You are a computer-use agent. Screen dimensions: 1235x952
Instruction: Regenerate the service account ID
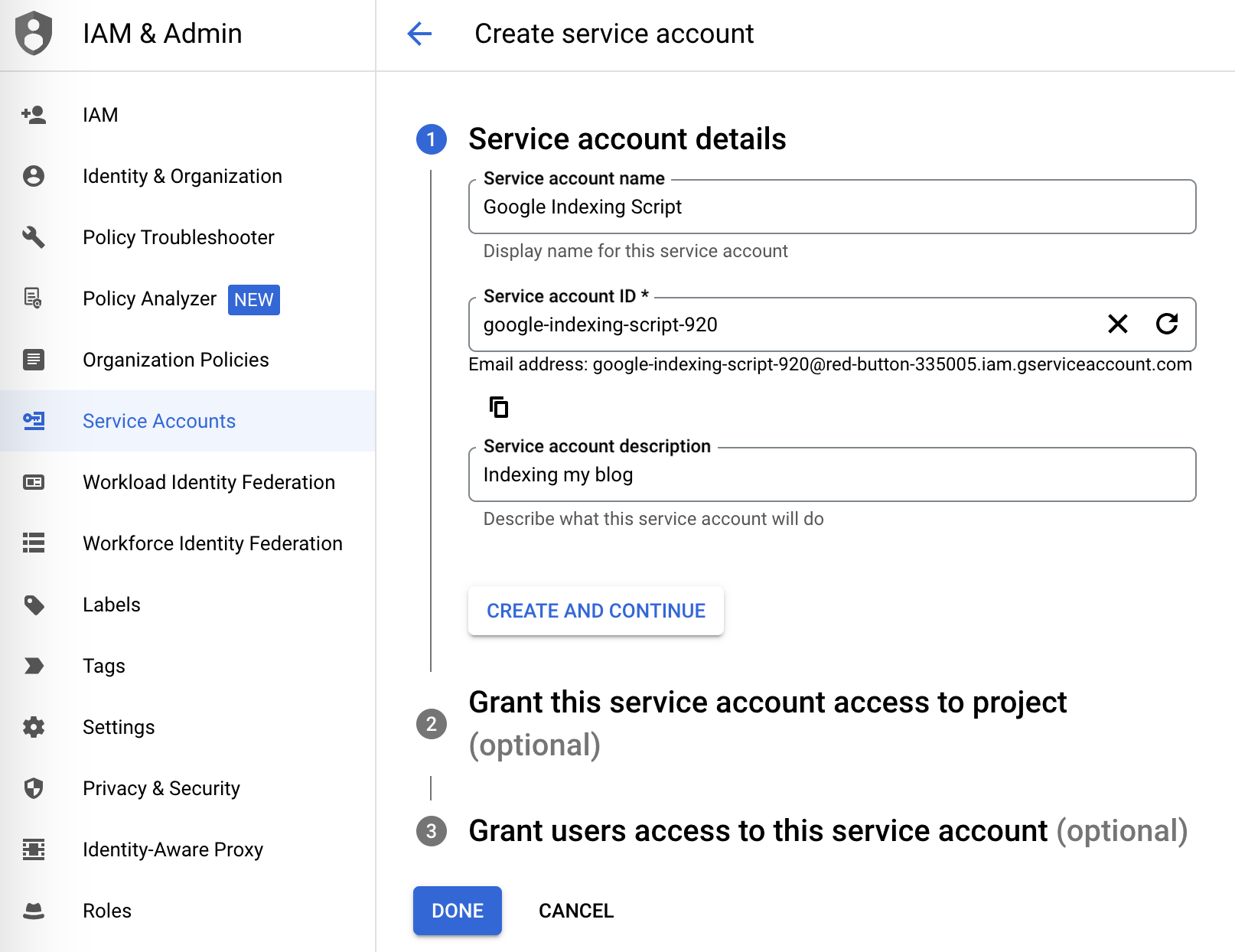(1167, 324)
